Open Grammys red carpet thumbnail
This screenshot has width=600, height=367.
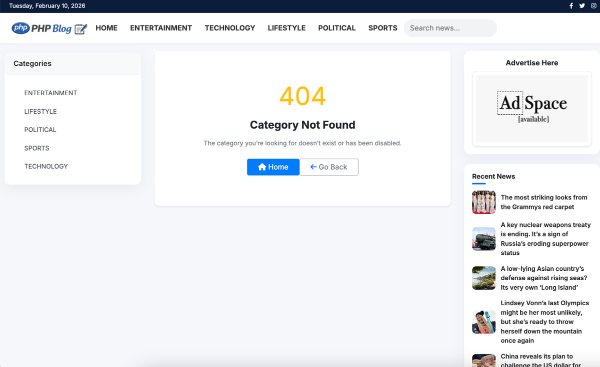click(484, 202)
